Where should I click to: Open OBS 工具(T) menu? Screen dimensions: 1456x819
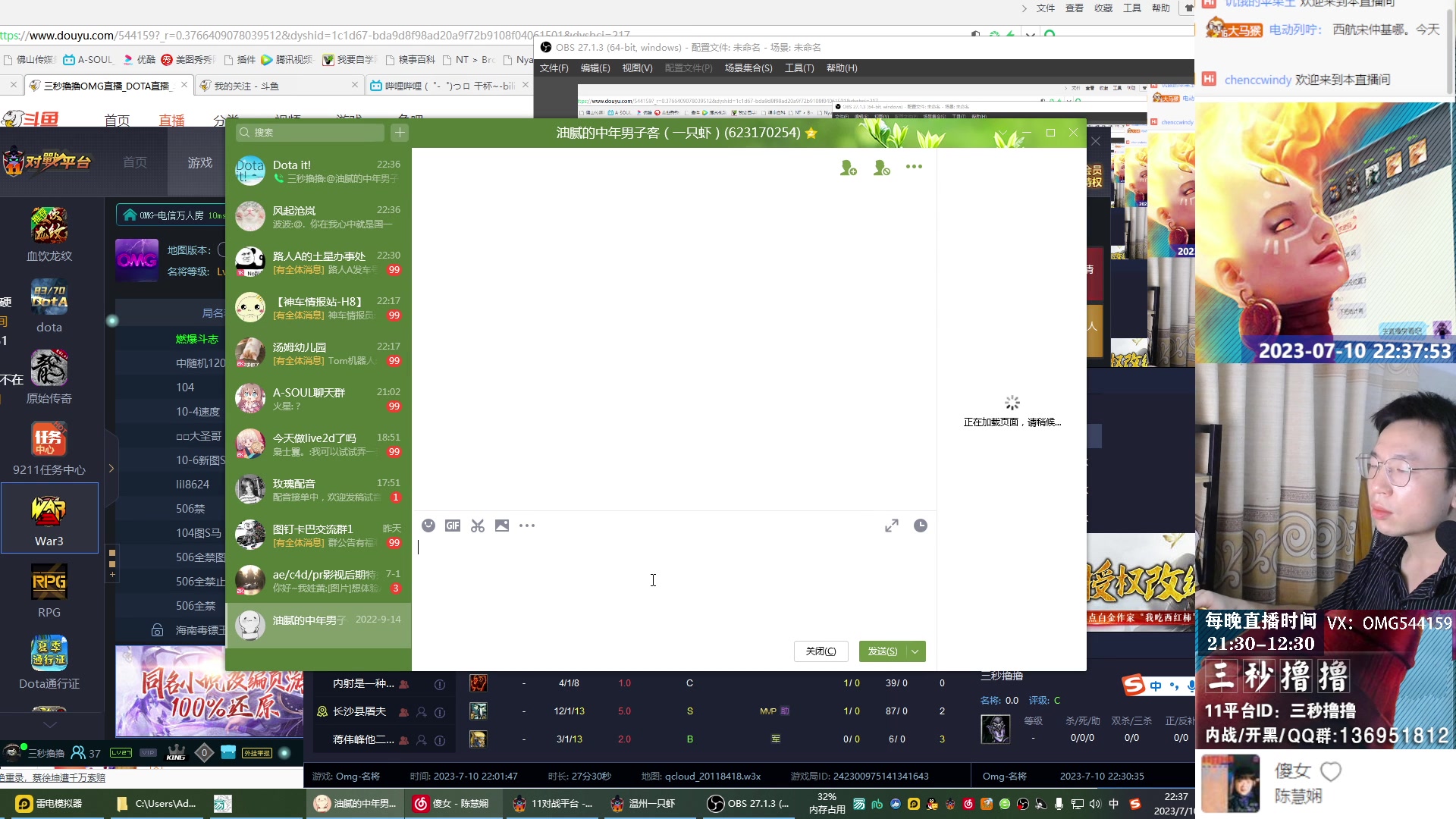[x=799, y=68]
